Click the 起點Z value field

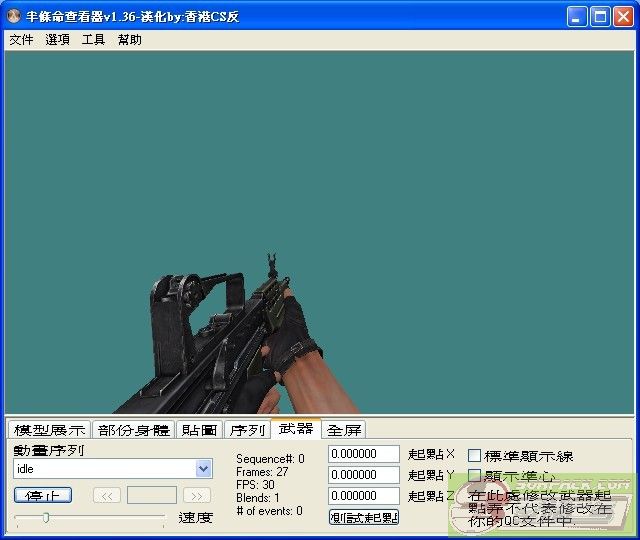point(364,496)
